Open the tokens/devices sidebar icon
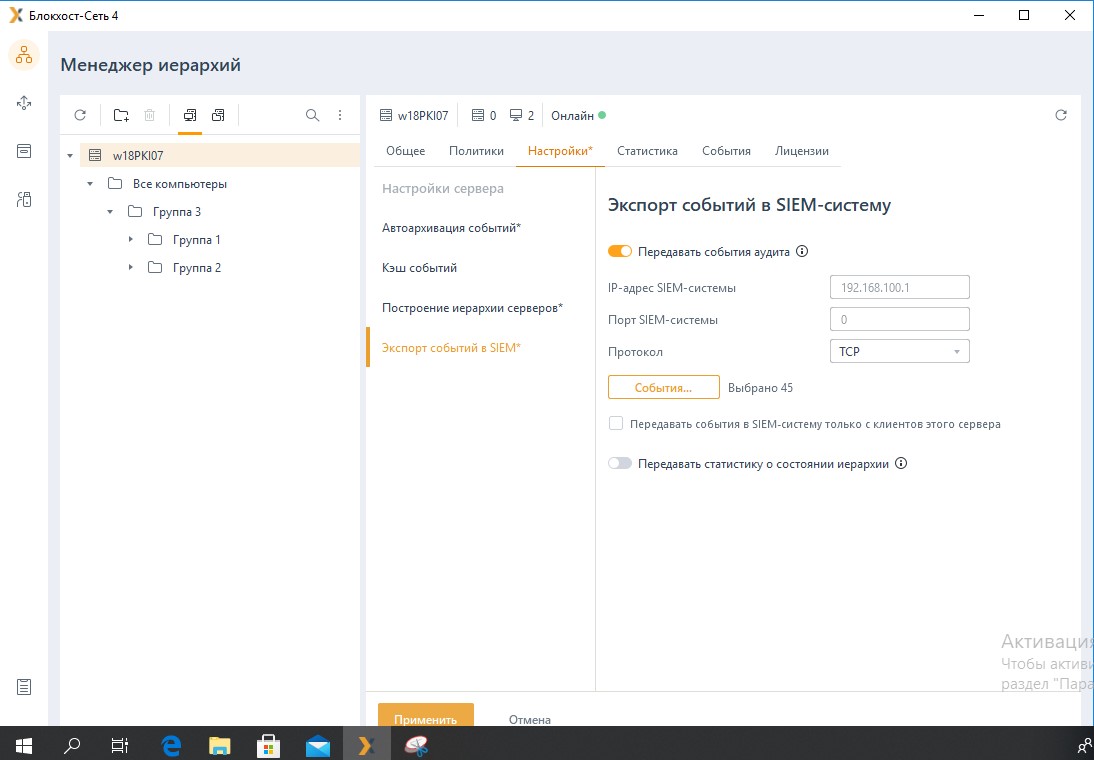Screen dimensions: 1094x760 24,200
